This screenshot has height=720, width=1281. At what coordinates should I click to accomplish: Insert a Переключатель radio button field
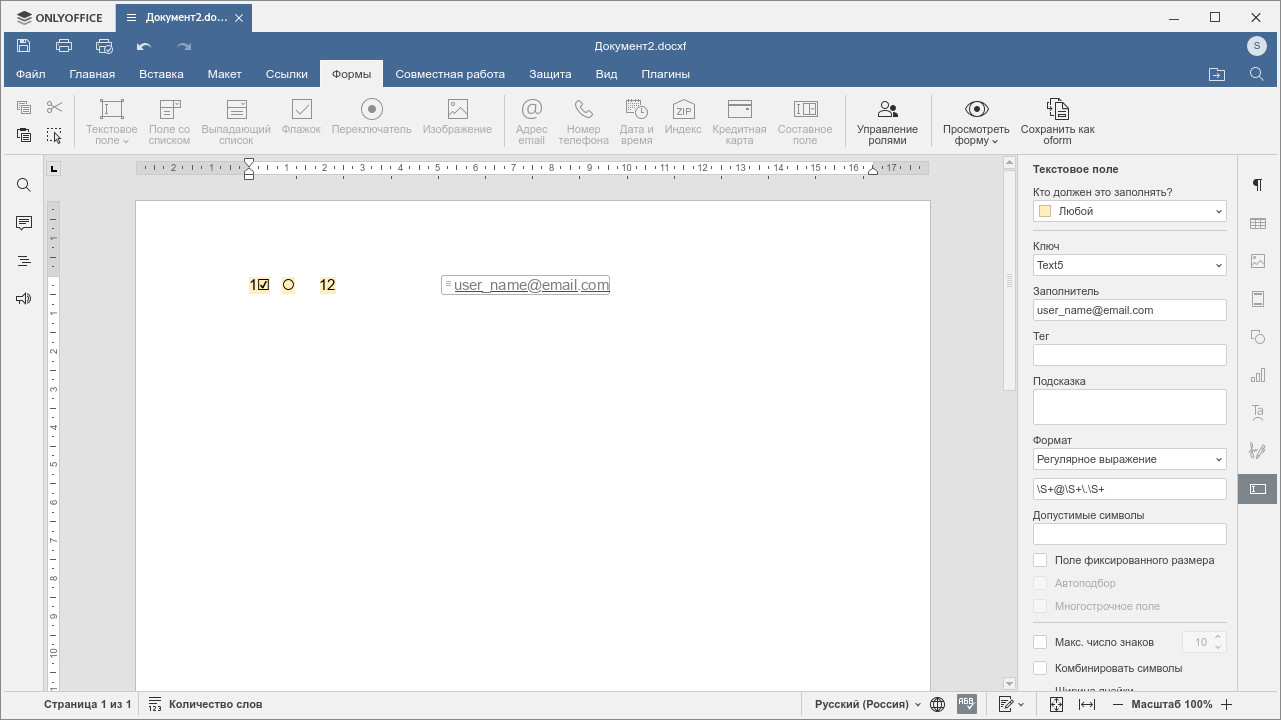[x=371, y=117]
